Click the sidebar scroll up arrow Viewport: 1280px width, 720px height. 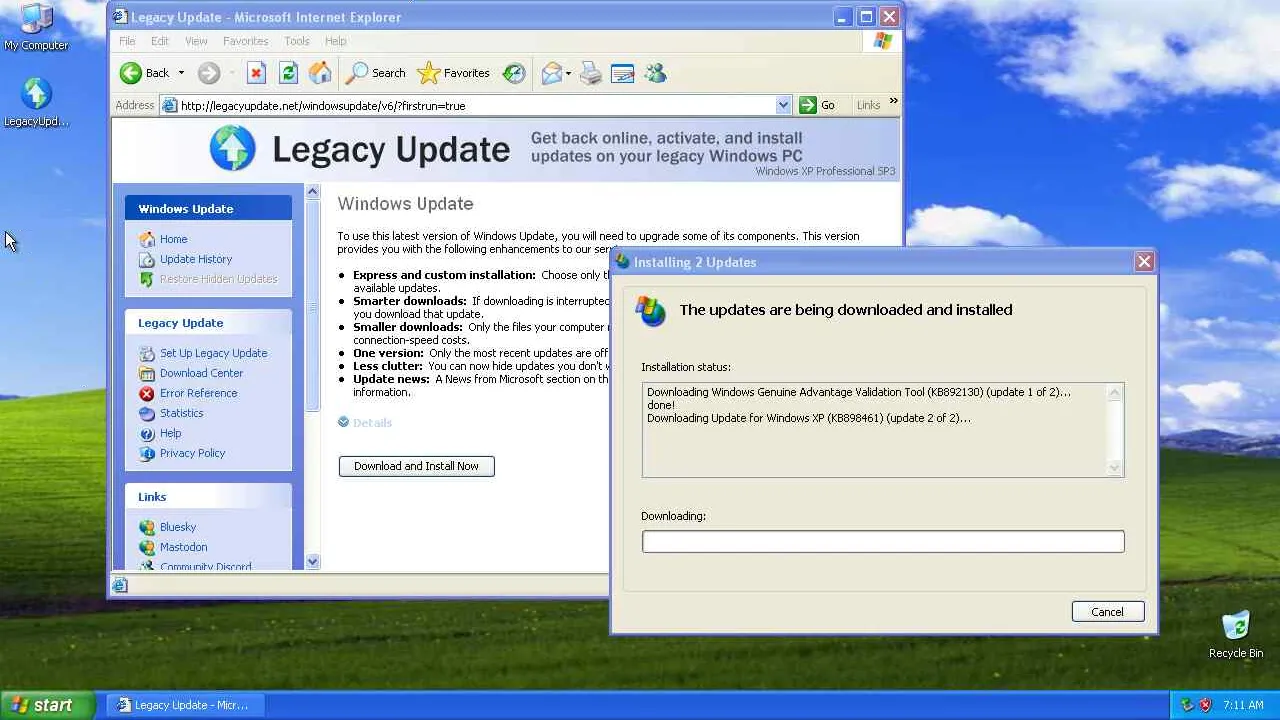(x=312, y=192)
